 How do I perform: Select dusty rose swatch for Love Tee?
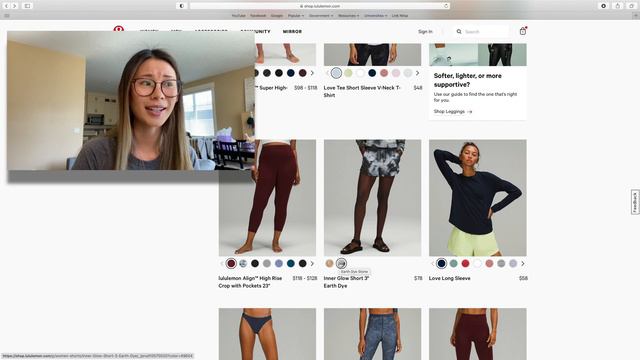(x=384, y=73)
